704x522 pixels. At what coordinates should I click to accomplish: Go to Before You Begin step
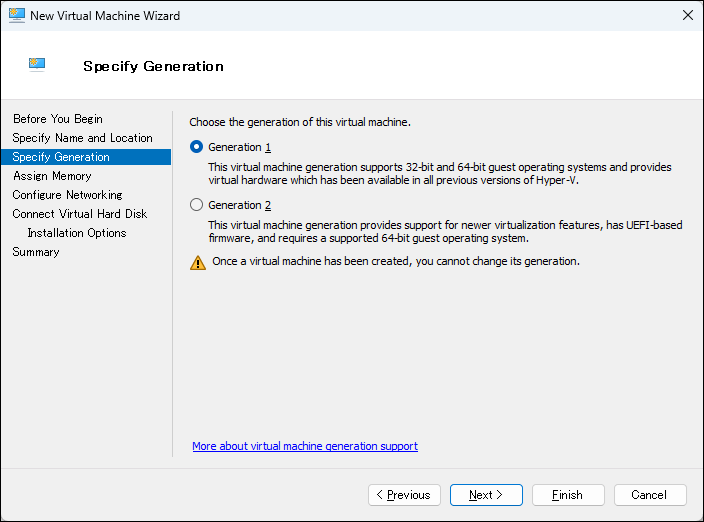pyautogui.click(x=57, y=119)
